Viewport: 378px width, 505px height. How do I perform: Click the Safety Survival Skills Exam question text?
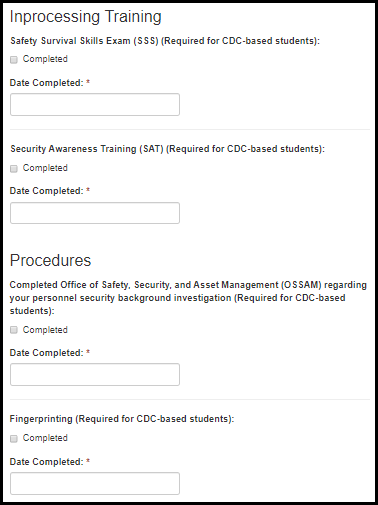point(165,41)
